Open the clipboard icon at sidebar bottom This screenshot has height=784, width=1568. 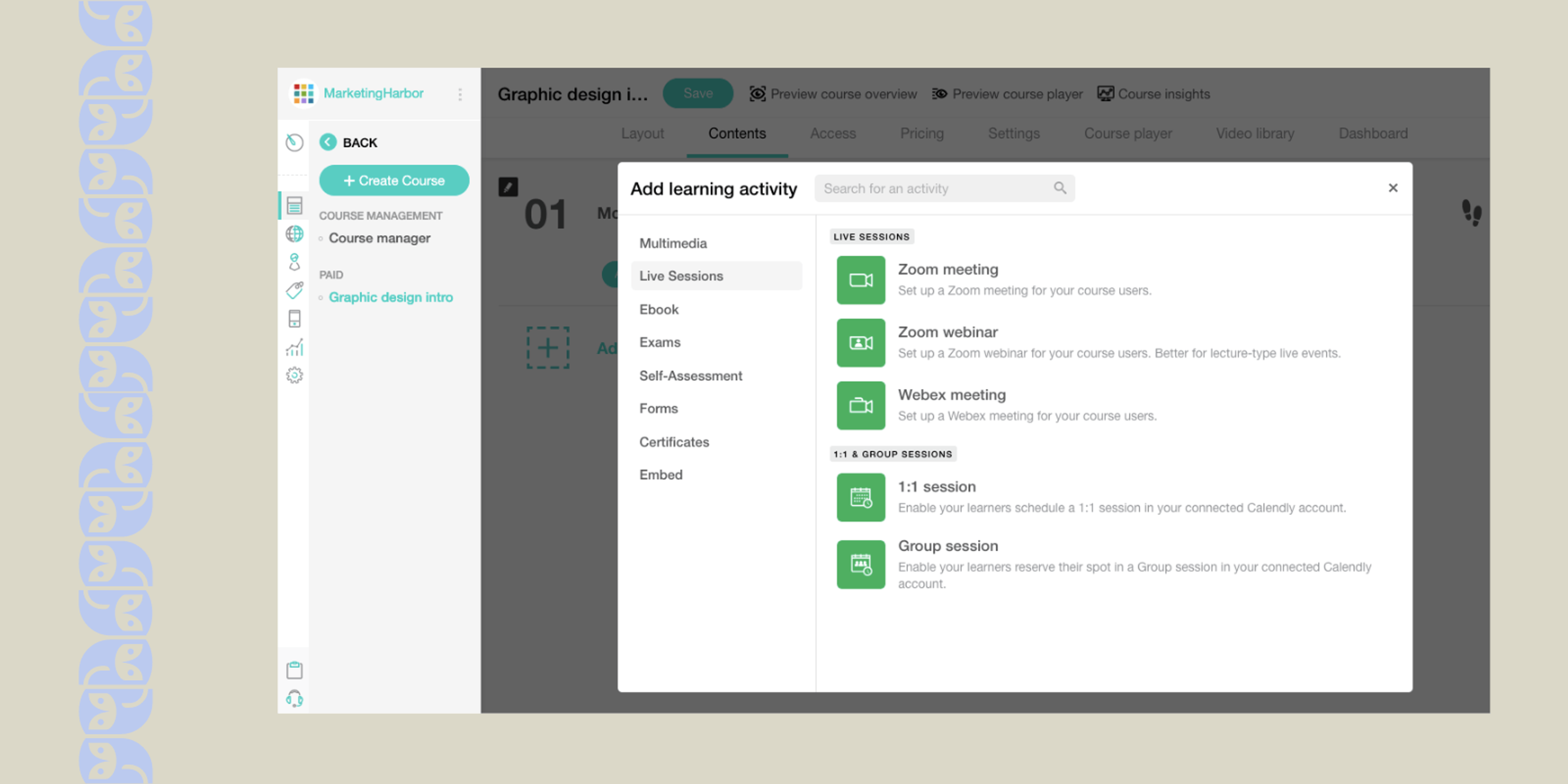tap(294, 670)
